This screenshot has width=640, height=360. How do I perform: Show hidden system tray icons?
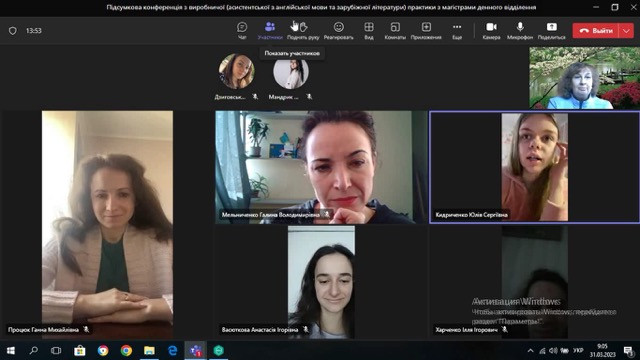[x=530, y=351]
